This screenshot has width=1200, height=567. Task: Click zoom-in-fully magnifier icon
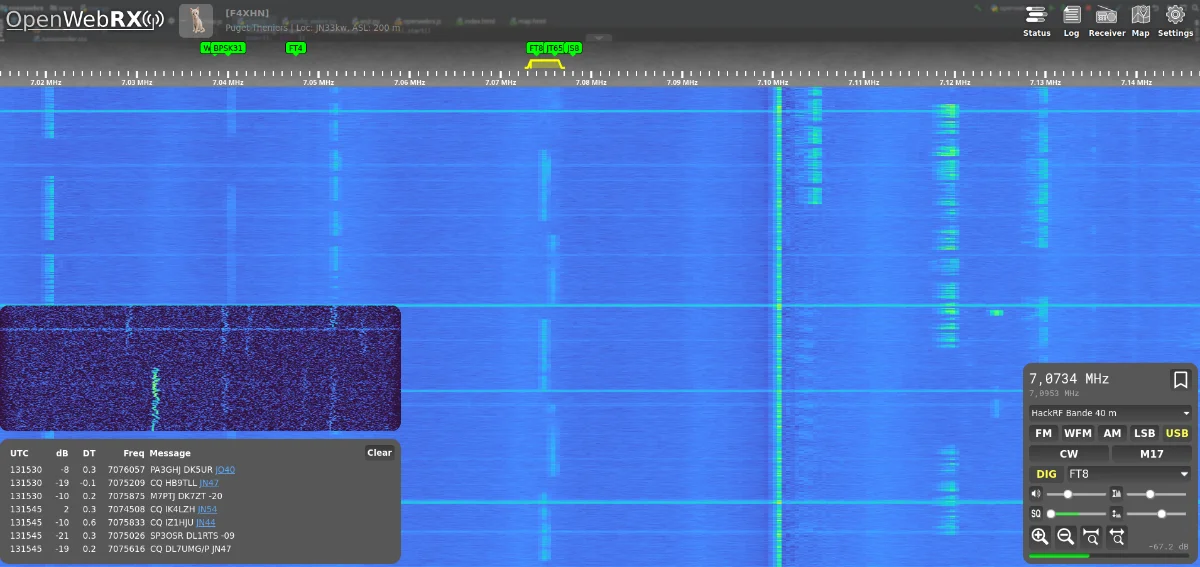coord(1091,536)
